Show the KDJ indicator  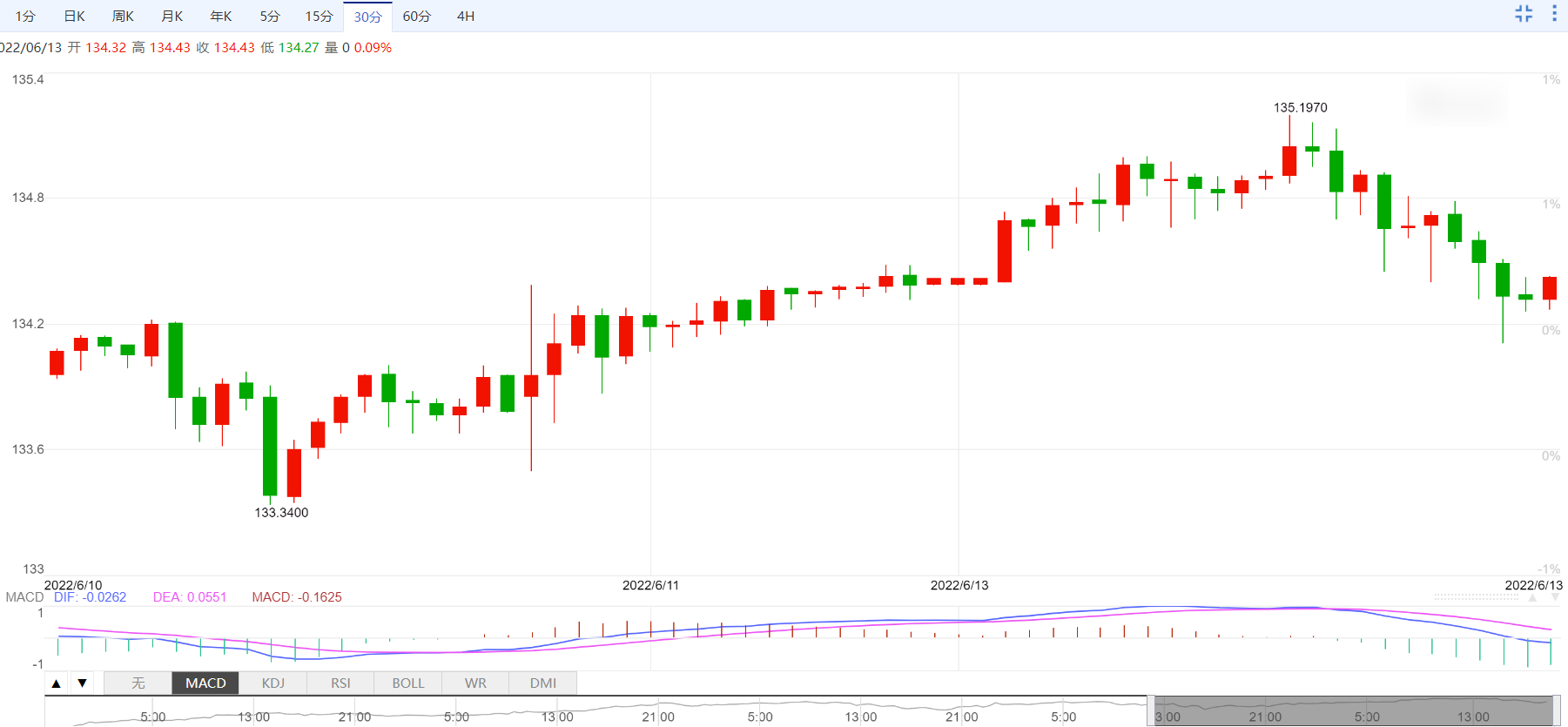[x=273, y=683]
